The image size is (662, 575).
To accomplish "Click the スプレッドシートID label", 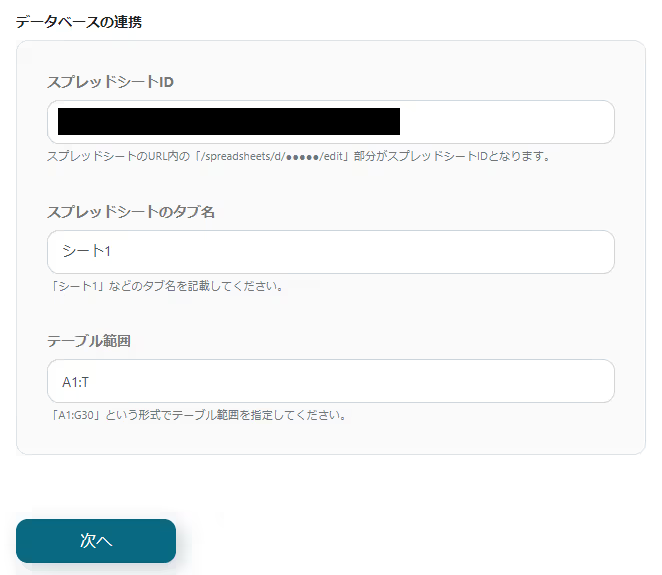I will coord(110,82).
